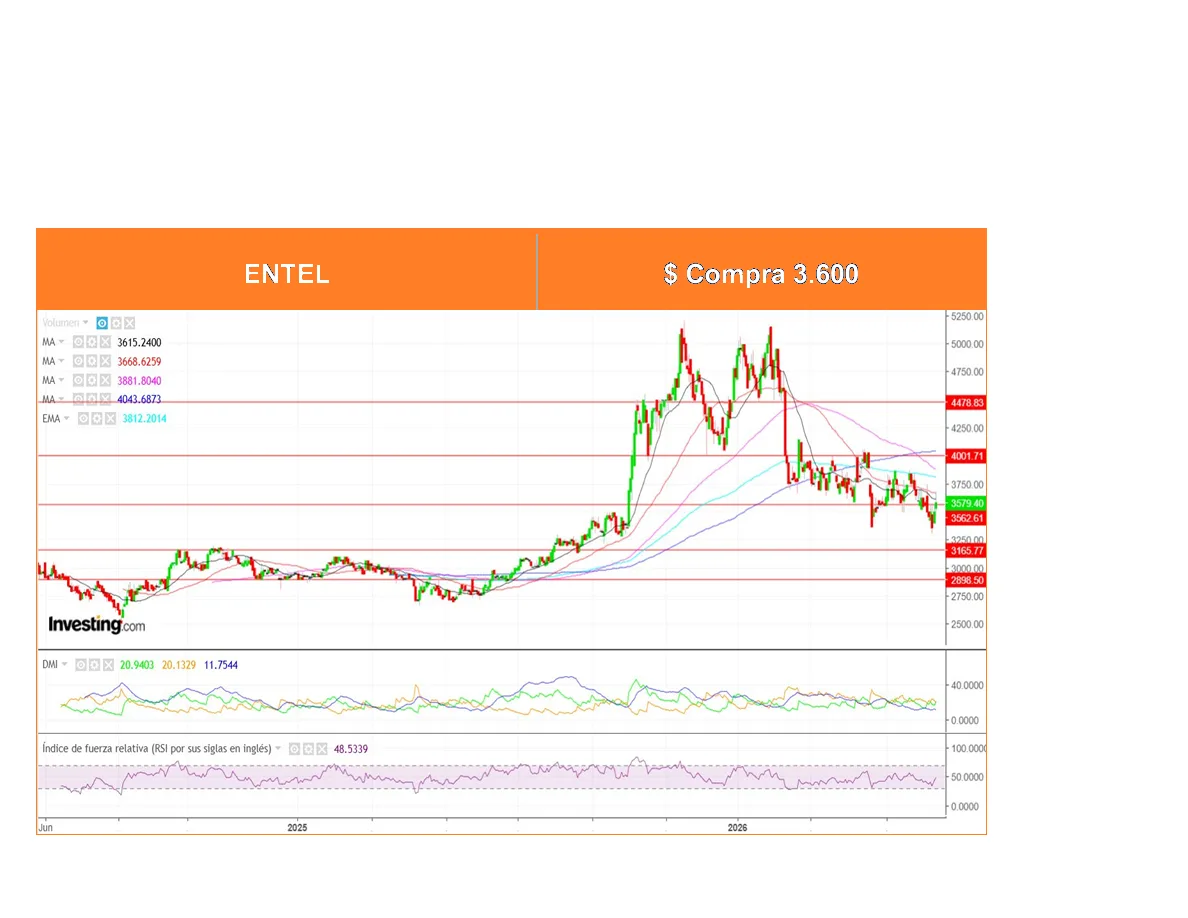This screenshot has height=918, width=1188.
Task: Toggle visibility eye of the DMI indicator
Action: (81, 665)
